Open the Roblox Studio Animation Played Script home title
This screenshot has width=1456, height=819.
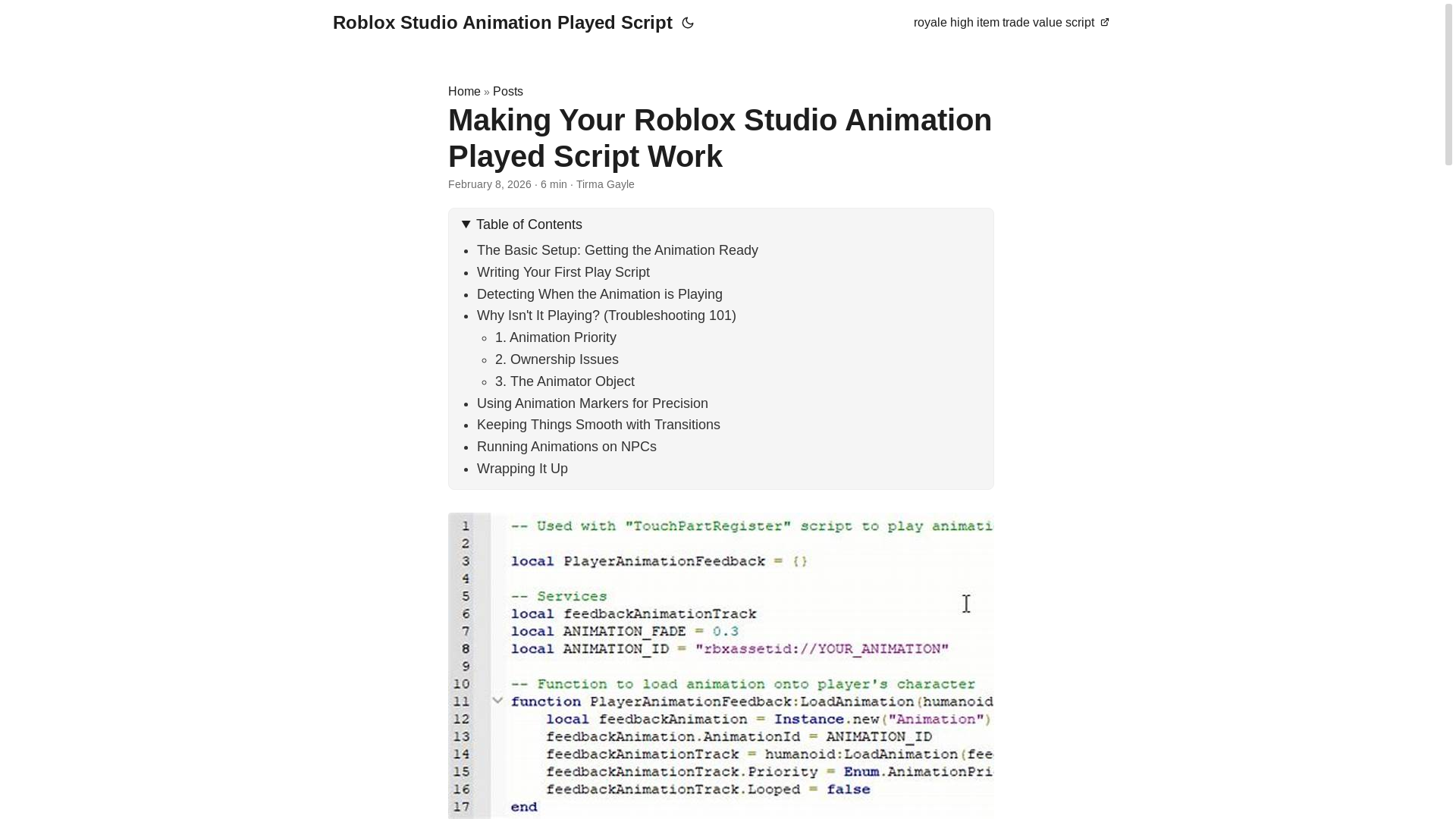click(x=502, y=23)
